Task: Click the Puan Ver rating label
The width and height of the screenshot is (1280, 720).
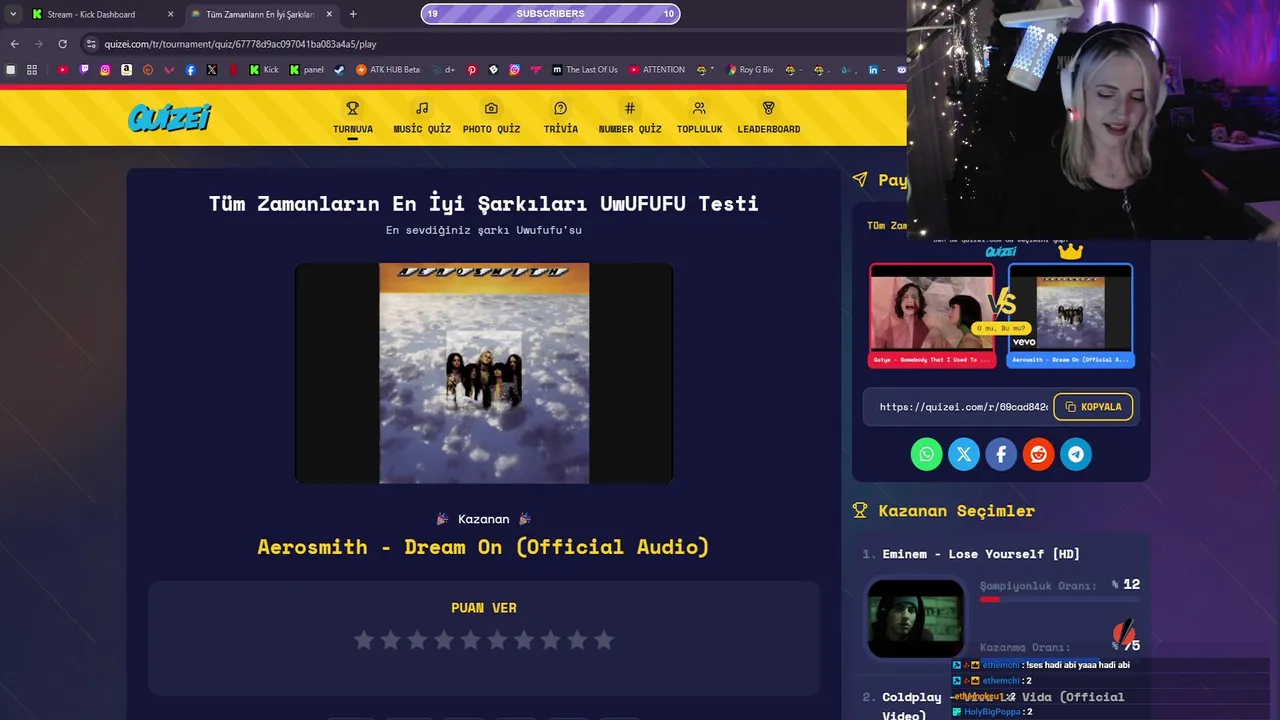Action: pos(484,608)
